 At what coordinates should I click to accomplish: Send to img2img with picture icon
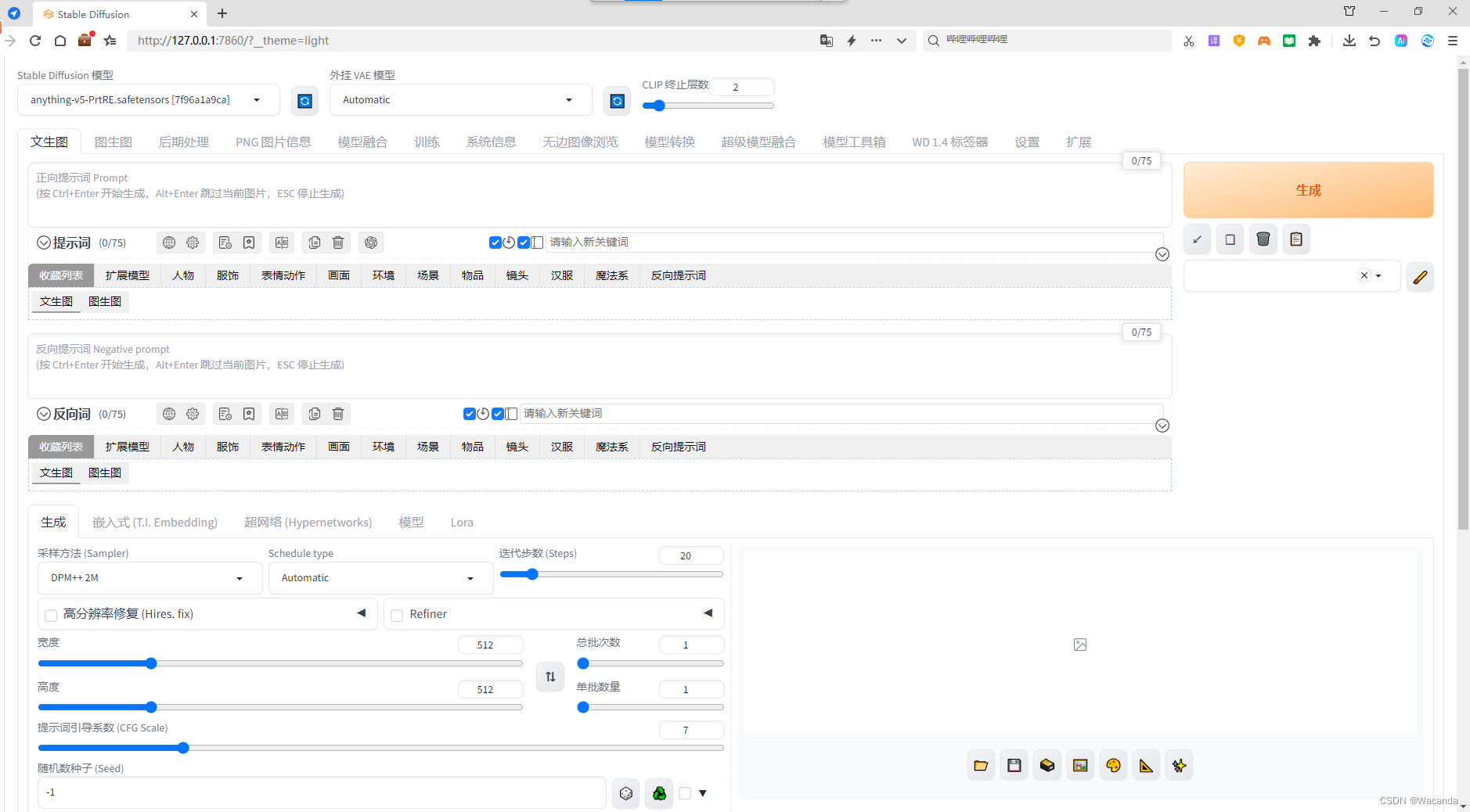click(x=1080, y=766)
